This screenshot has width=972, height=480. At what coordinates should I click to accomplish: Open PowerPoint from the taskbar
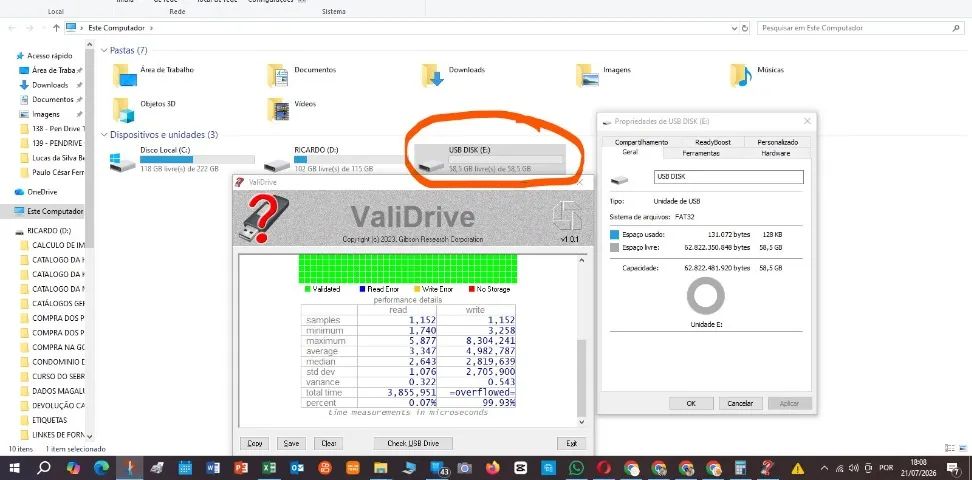[241, 468]
